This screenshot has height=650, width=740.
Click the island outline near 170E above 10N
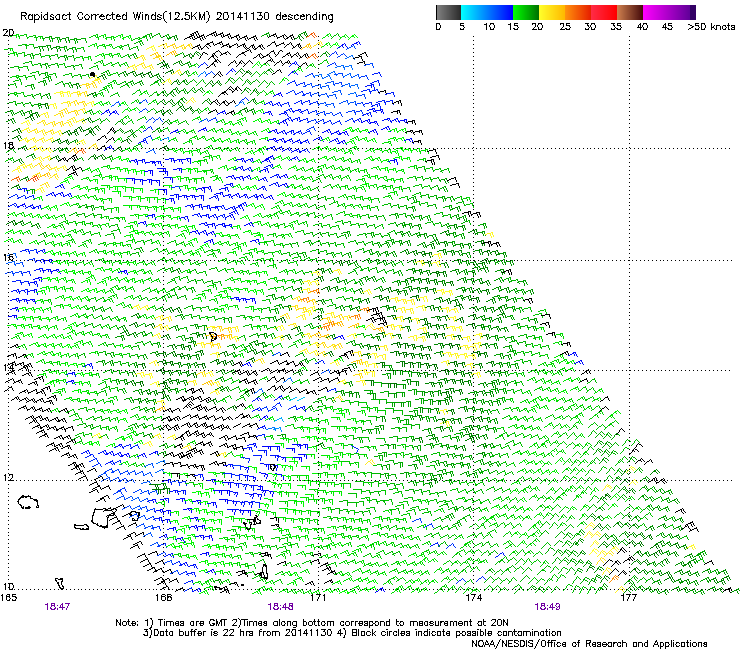(264, 571)
